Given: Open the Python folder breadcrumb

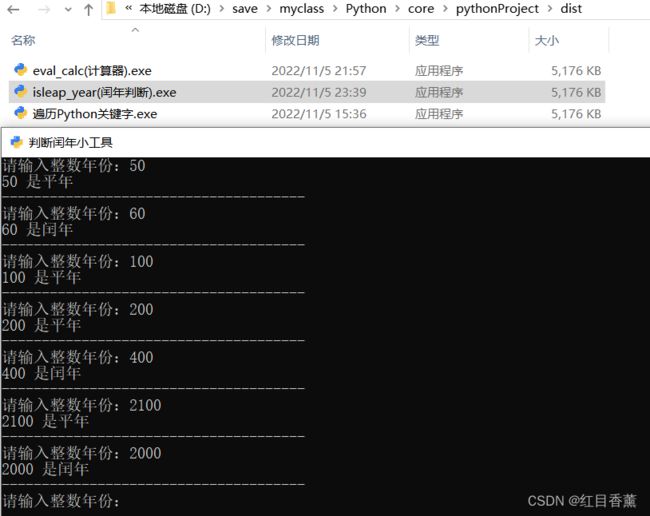Looking at the screenshot, I should point(366,8).
